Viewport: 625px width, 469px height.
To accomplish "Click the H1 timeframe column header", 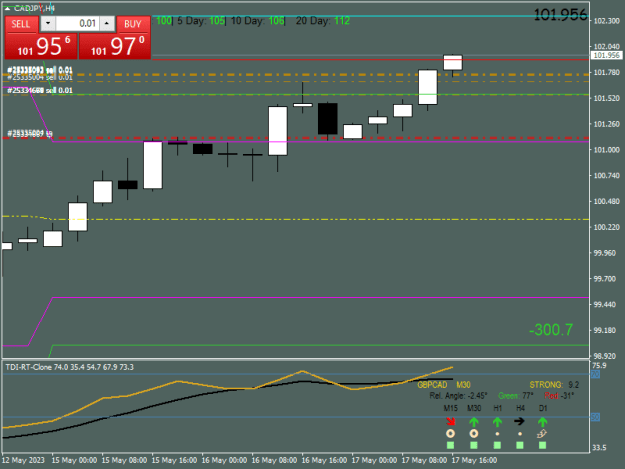I will pyautogui.click(x=497, y=408).
